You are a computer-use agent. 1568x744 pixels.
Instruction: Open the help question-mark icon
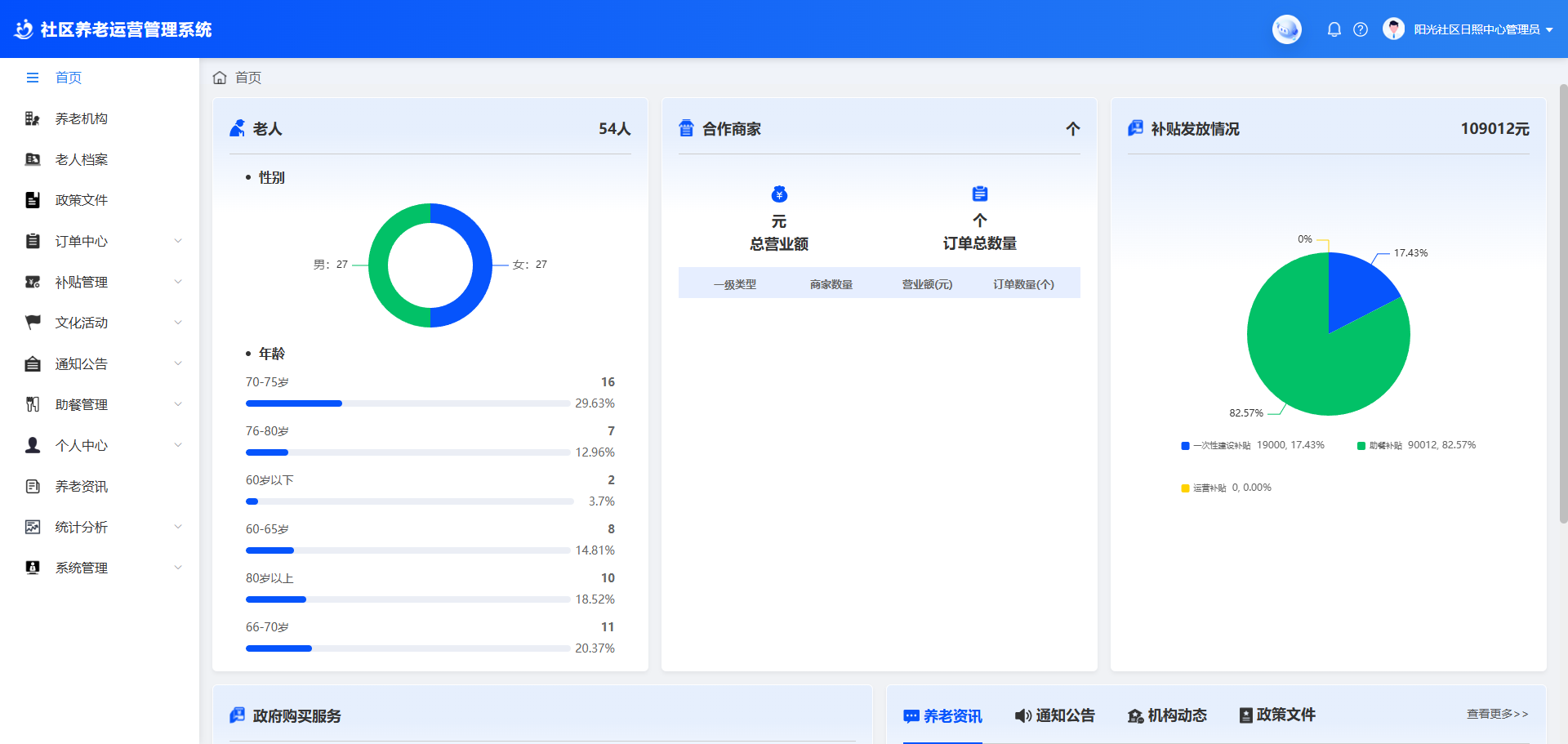click(1361, 29)
